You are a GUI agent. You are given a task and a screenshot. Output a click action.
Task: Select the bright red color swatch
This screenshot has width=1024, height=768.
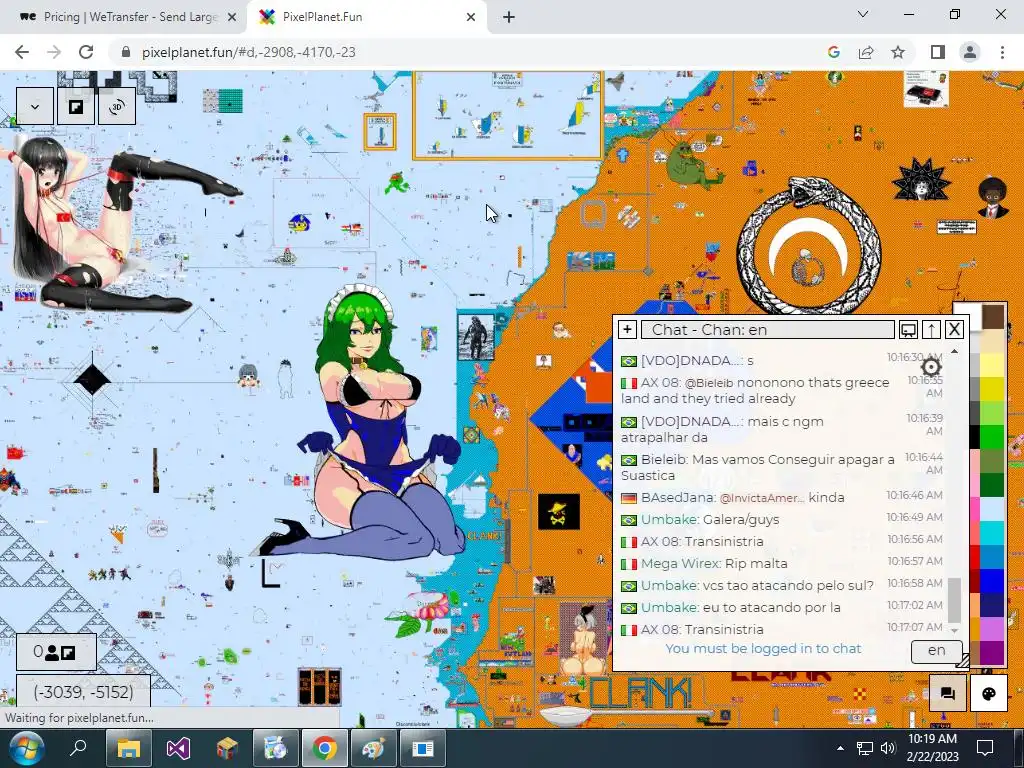pyautogui.click(x=974, y=556)
